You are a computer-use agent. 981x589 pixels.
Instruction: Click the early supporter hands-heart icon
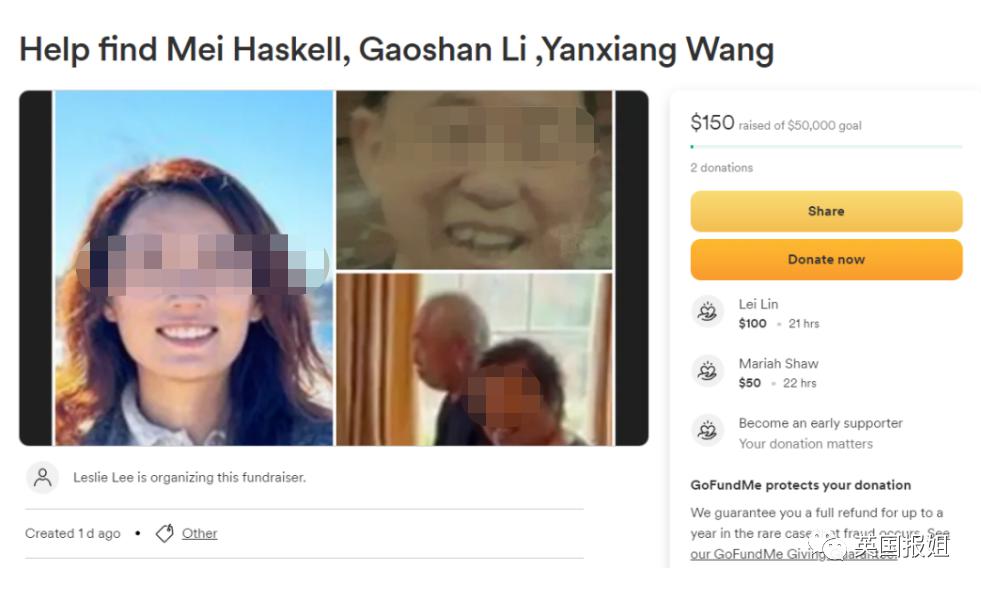click(707, 431)
